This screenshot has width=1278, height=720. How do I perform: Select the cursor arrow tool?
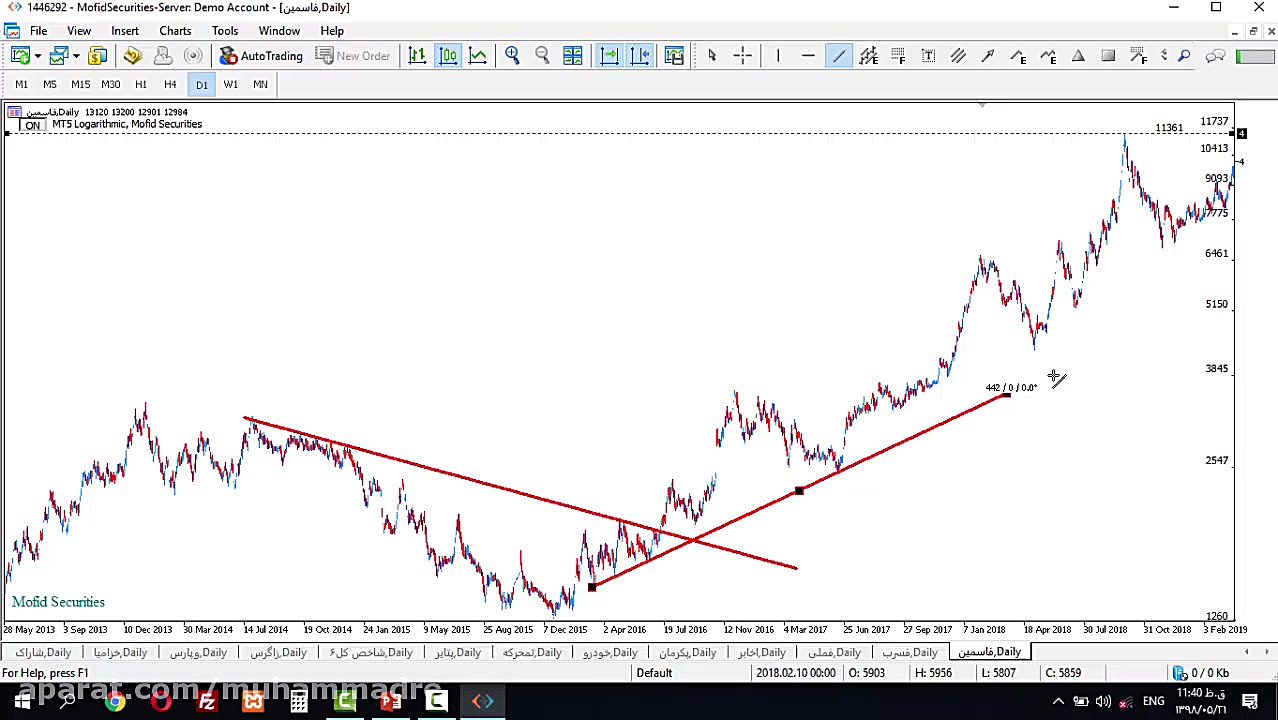(x=712, y=56)
